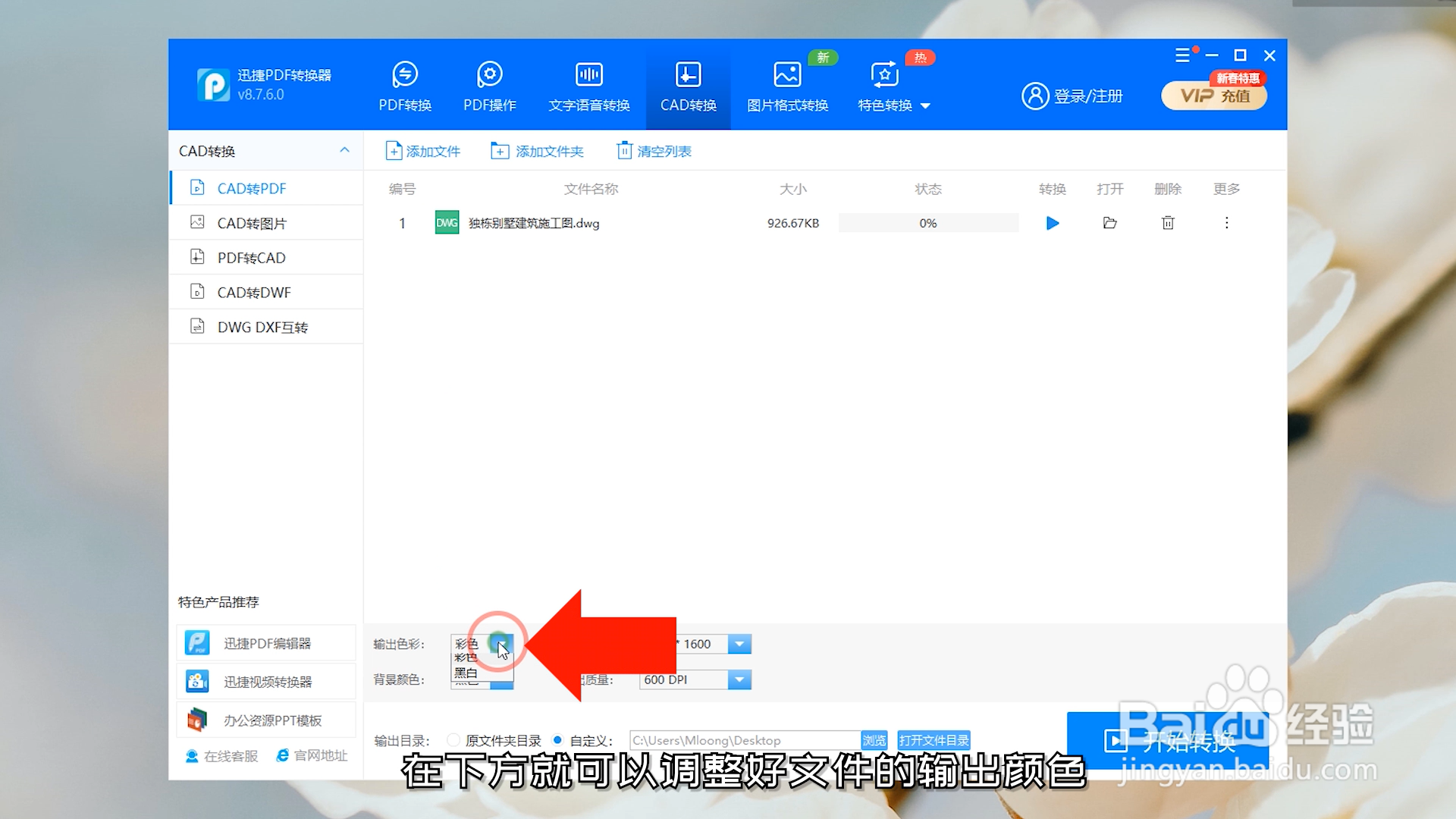Image resolution: width=1456 pixels, height=819 pixels.
Task: Click the 状态 column header
Action: tap(928, 189)
